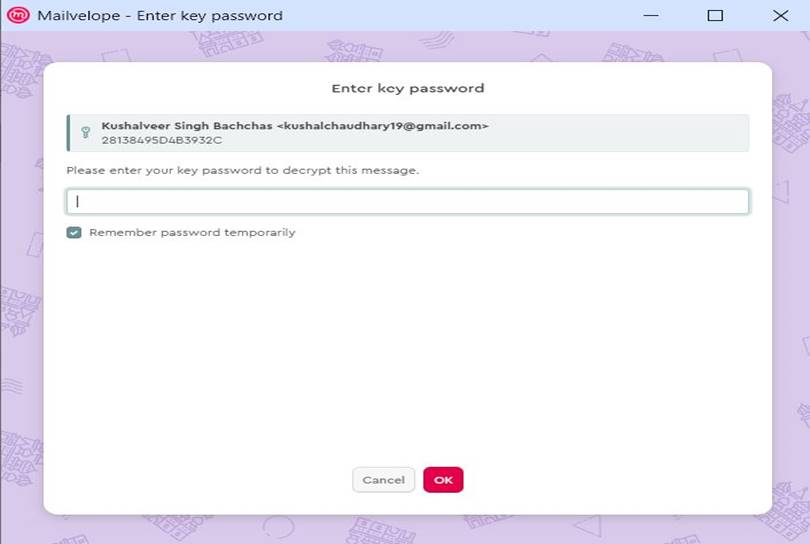Cancel the password prompt

383,480
